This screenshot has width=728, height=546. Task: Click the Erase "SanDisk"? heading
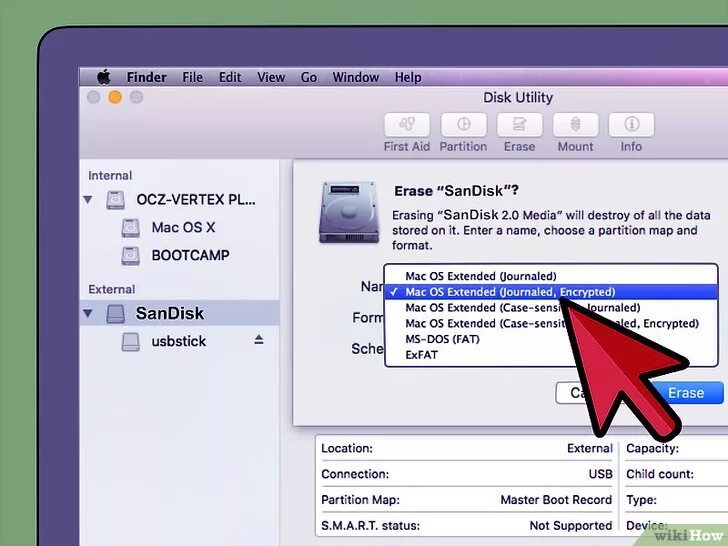(x=456, y=191)
